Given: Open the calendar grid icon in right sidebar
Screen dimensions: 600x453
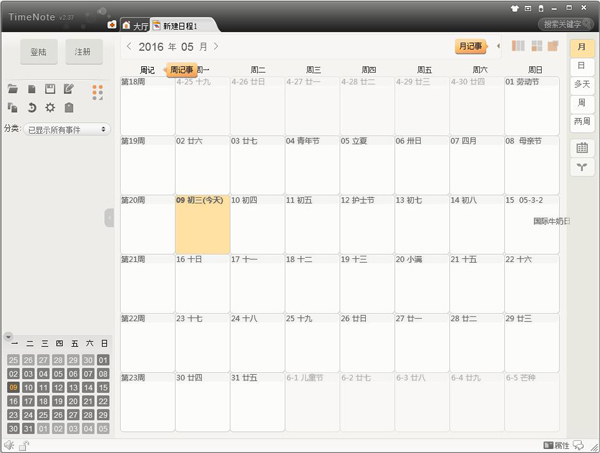Looking at the screenshot, I should [x=582, y=148].
